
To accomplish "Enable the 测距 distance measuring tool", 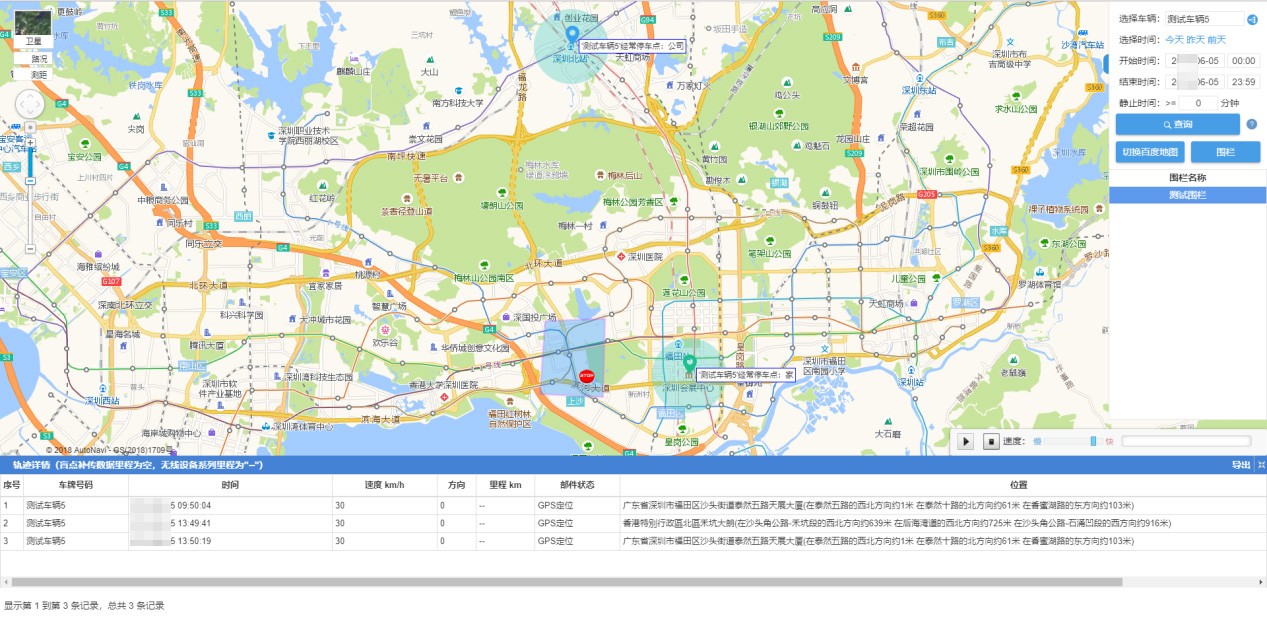I will coord(40,74).
